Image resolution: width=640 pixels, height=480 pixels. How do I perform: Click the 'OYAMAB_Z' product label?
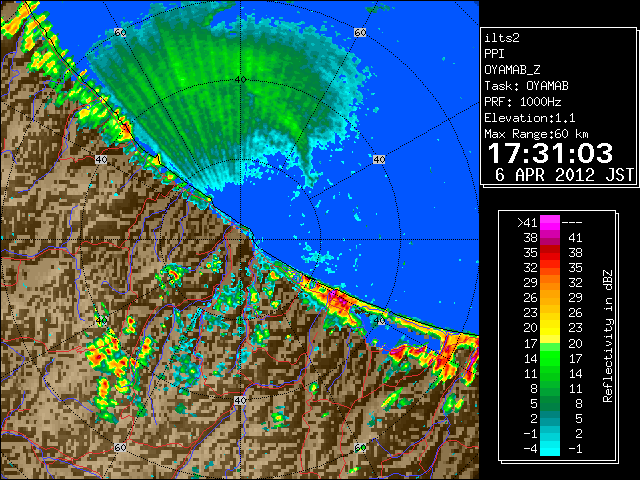pyautogui.click(x=512, y=70)
